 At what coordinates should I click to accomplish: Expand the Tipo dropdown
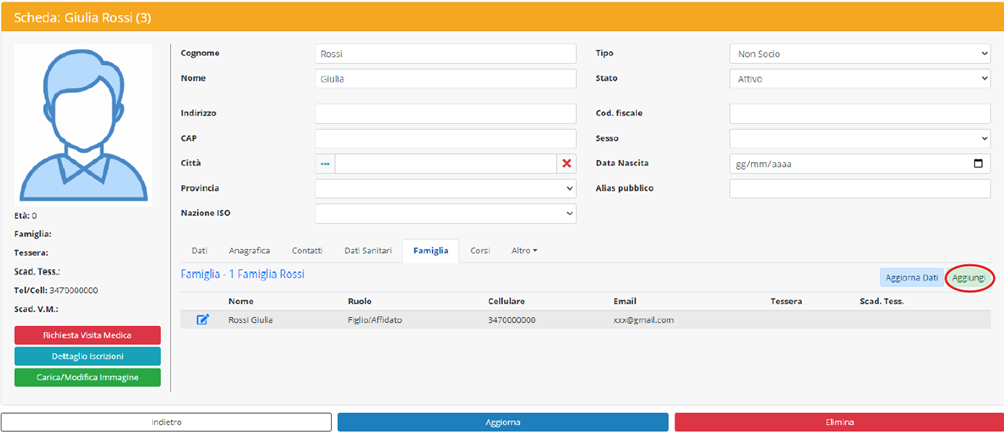859,54
